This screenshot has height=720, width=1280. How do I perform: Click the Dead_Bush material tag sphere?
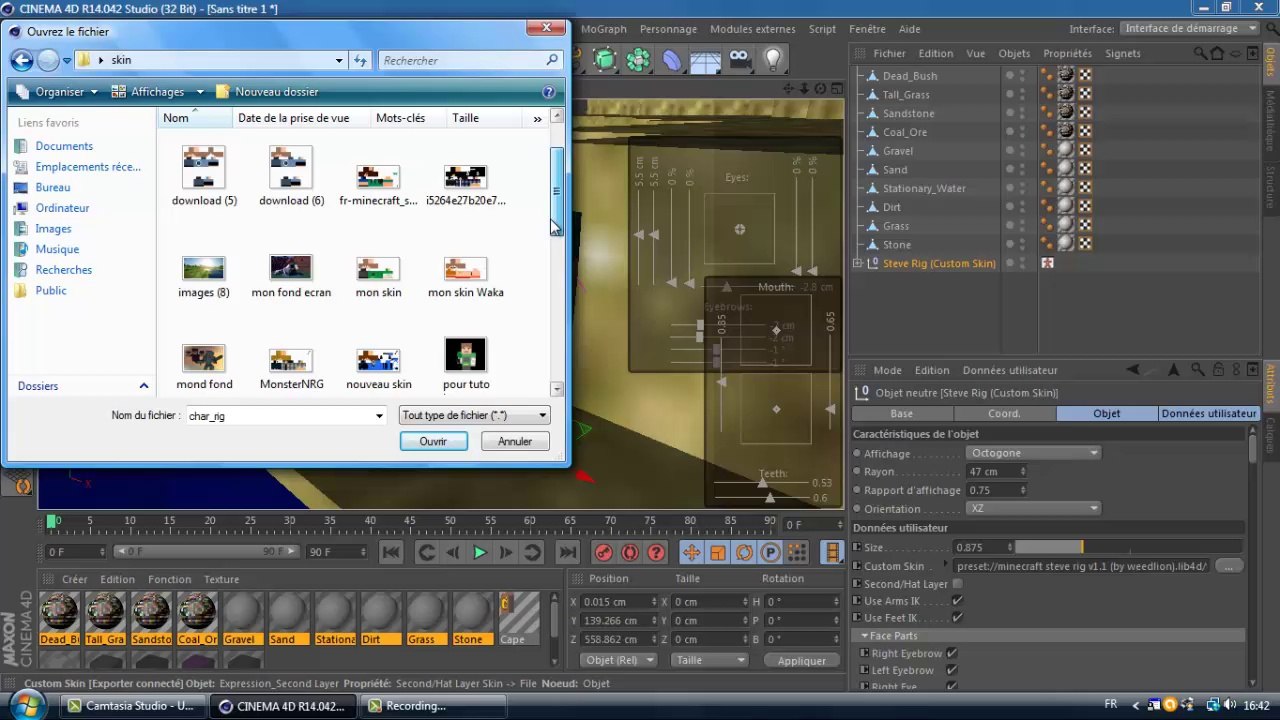click(1066, 75)
